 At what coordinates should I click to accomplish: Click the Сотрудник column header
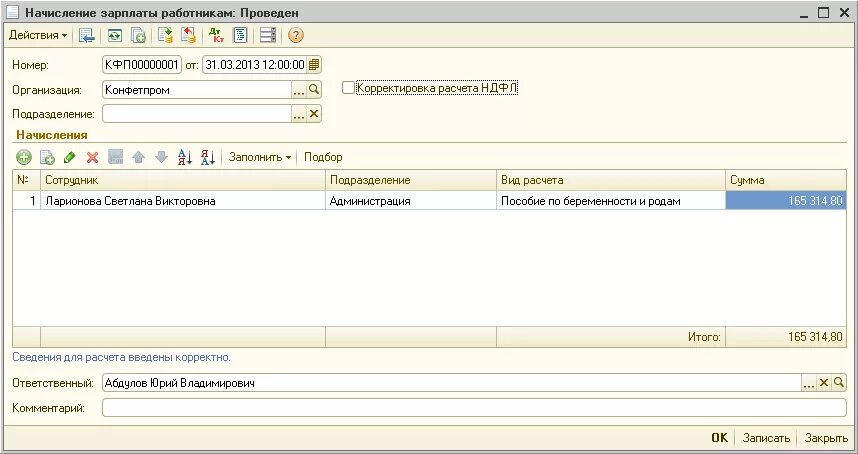pyautogui.click(x=183, y=180)
